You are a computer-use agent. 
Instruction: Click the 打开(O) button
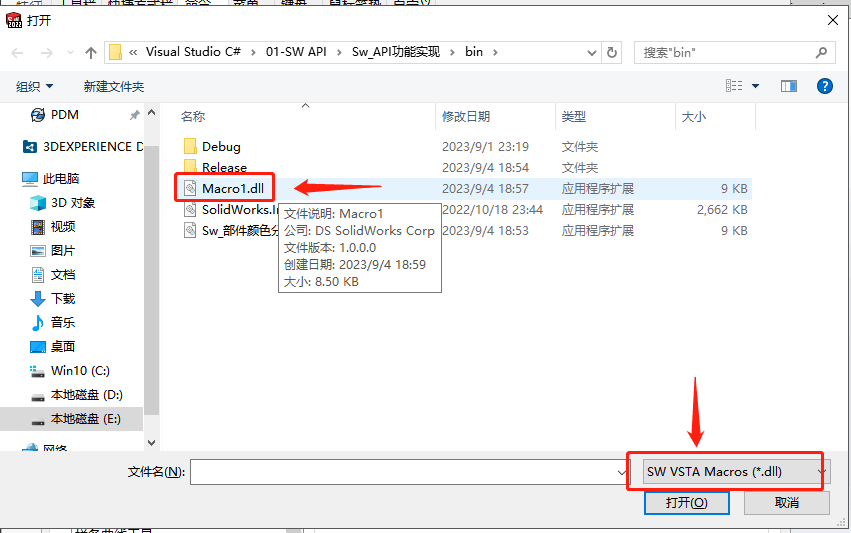coord(687,503)
